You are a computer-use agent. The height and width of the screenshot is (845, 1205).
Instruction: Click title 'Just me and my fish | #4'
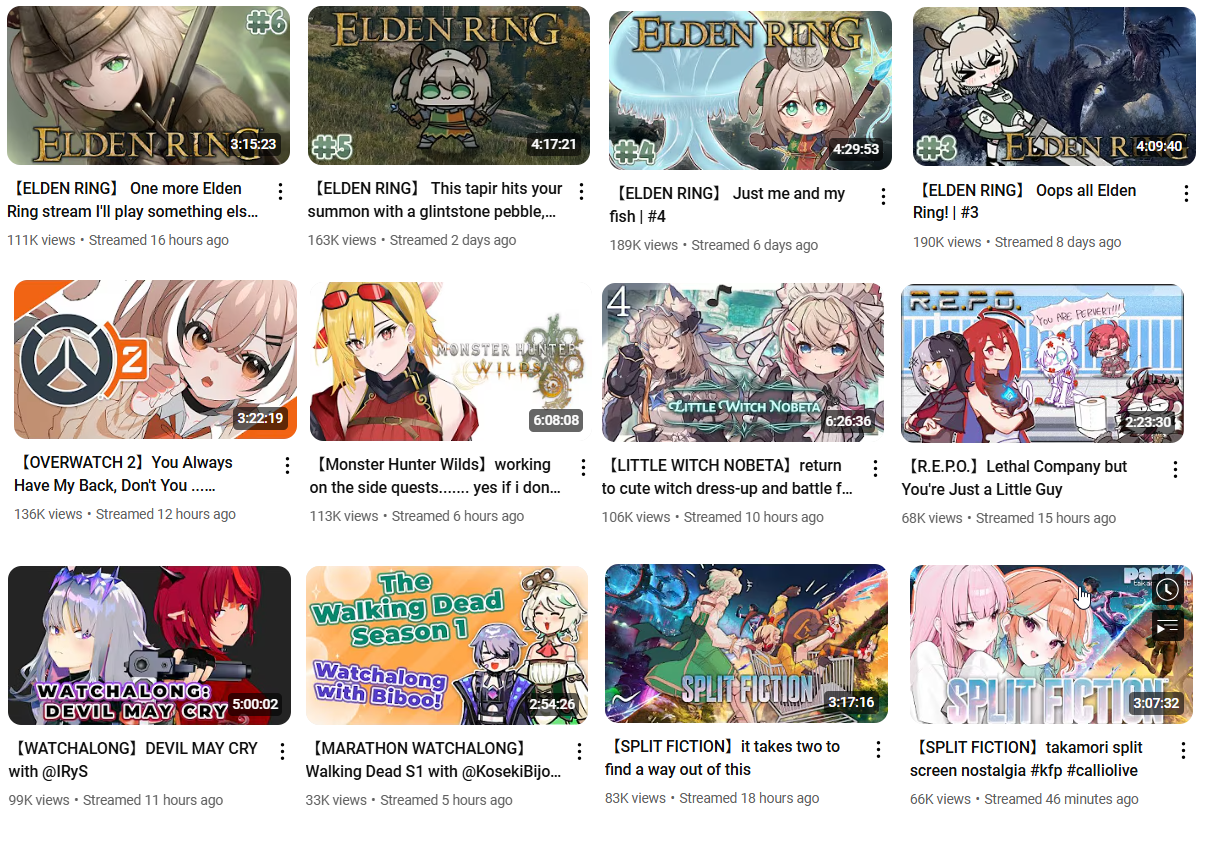point(727,204)
